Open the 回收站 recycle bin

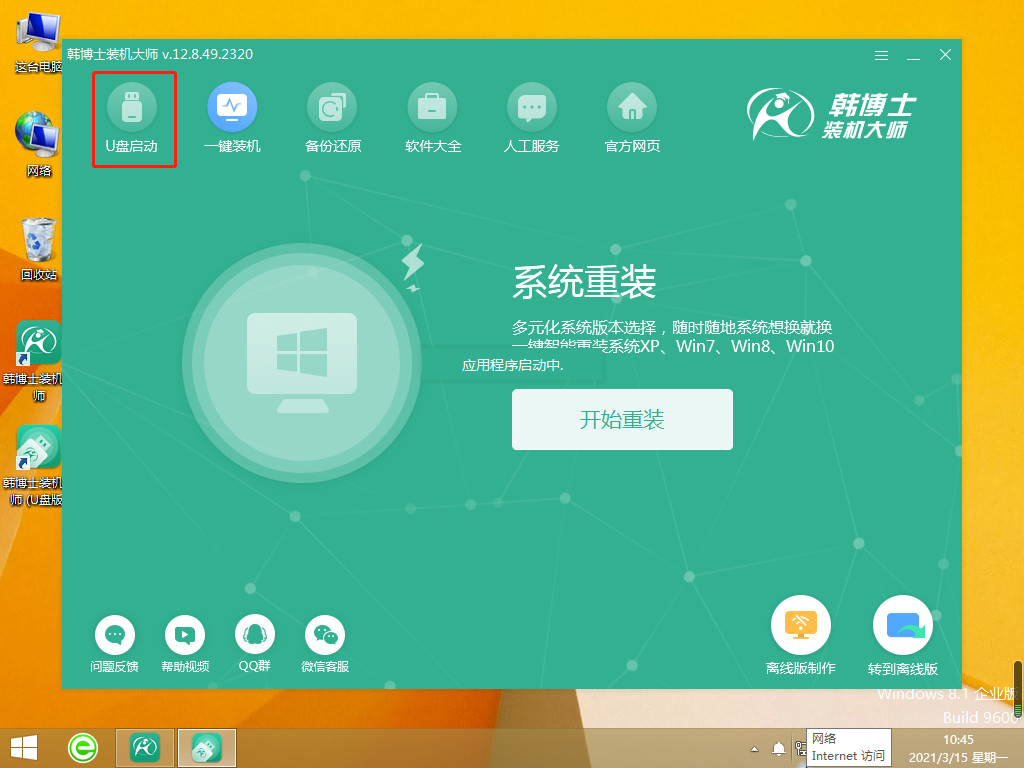pos(36,245)
